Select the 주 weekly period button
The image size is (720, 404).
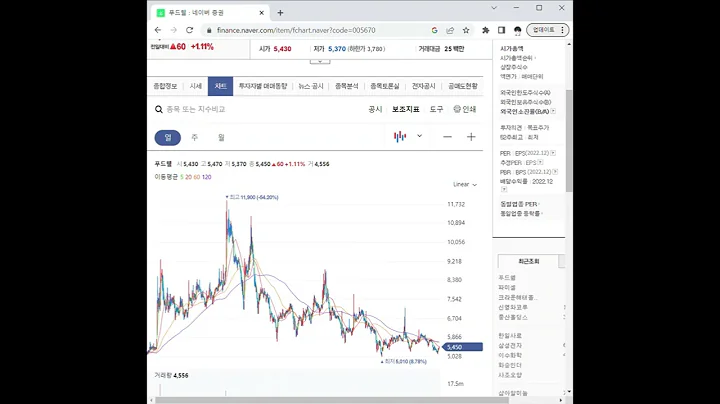coord(195,137)
